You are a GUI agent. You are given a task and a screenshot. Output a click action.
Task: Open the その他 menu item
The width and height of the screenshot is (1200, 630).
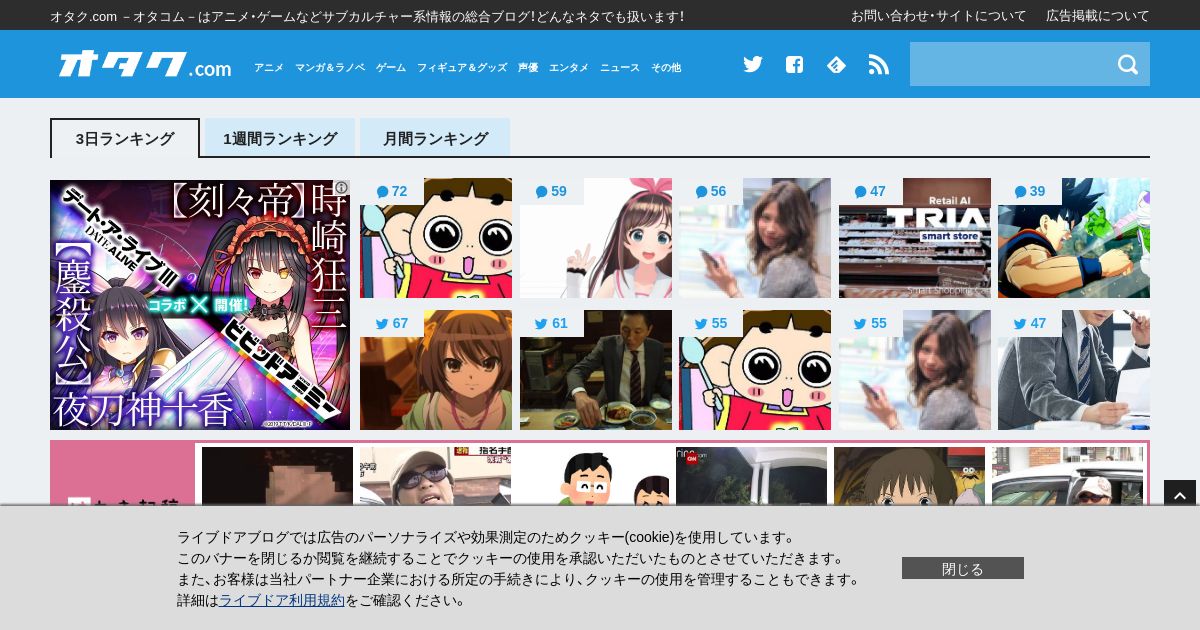666,67
